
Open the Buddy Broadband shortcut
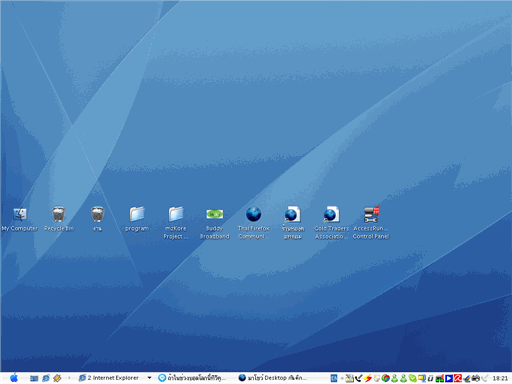point(215,223)
